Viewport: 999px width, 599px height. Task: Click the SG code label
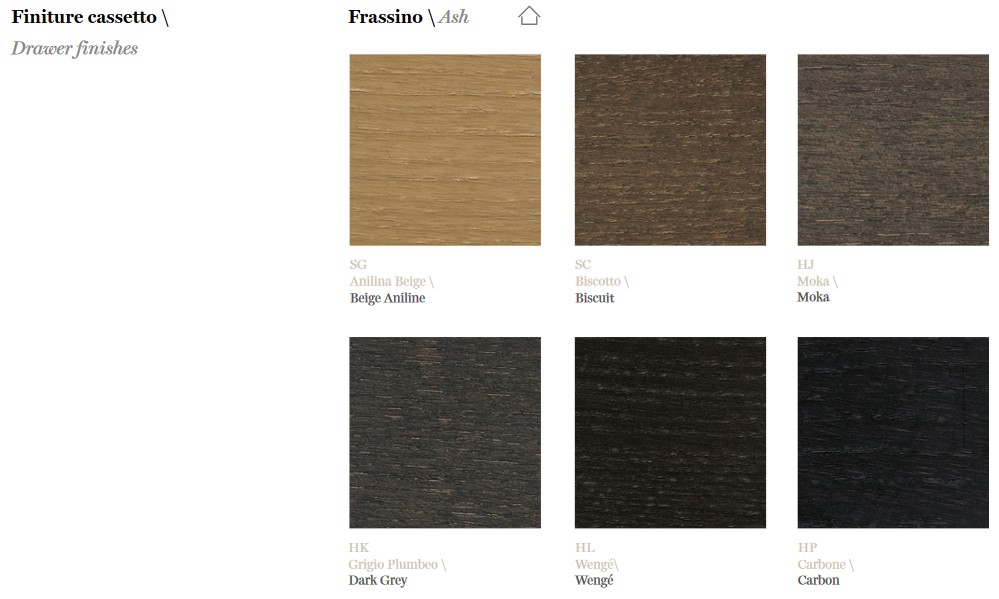coord(358,264)
